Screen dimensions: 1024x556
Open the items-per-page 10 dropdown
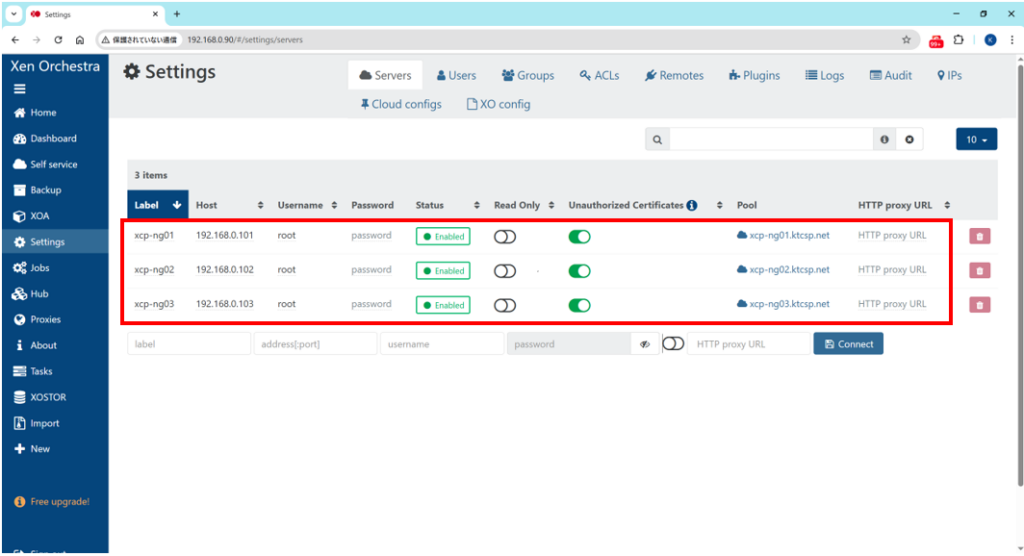976,140
